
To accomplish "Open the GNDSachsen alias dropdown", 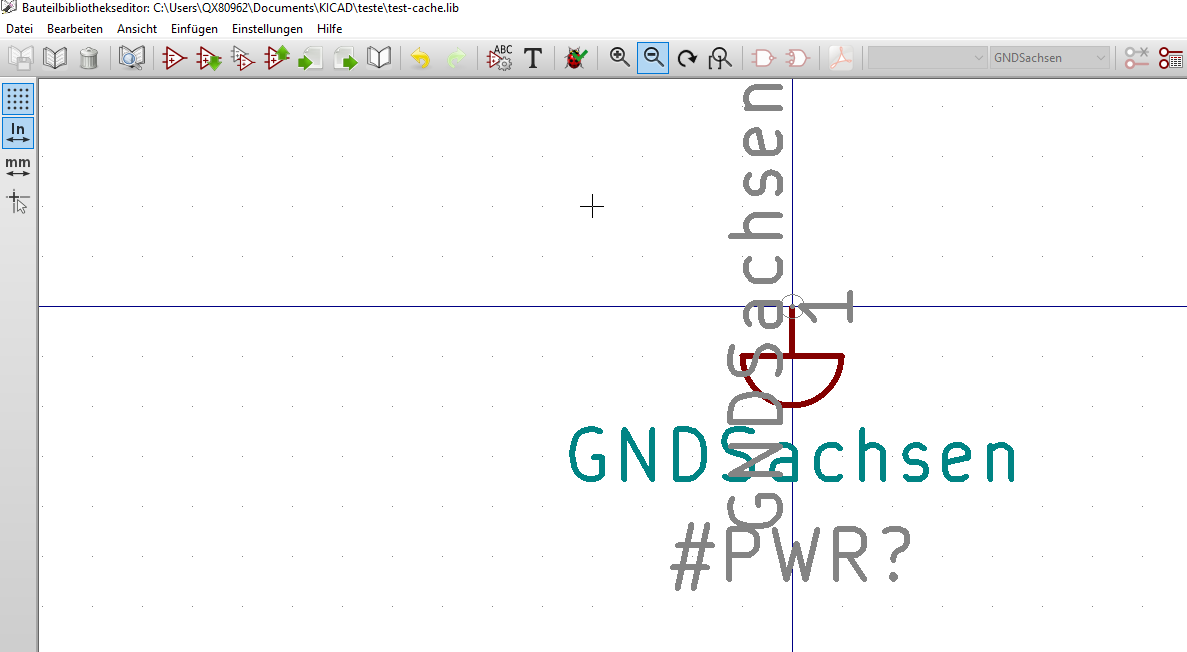I will click(x=1050, y=58).
